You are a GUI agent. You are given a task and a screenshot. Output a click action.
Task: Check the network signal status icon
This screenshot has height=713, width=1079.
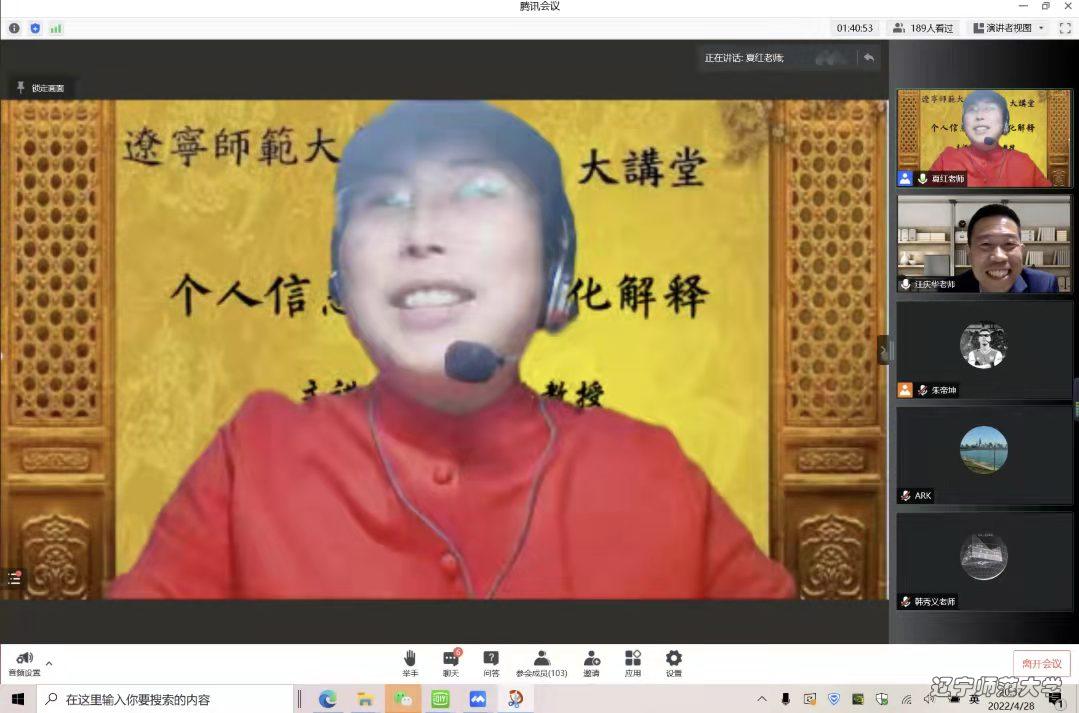[x=56, y=28]
